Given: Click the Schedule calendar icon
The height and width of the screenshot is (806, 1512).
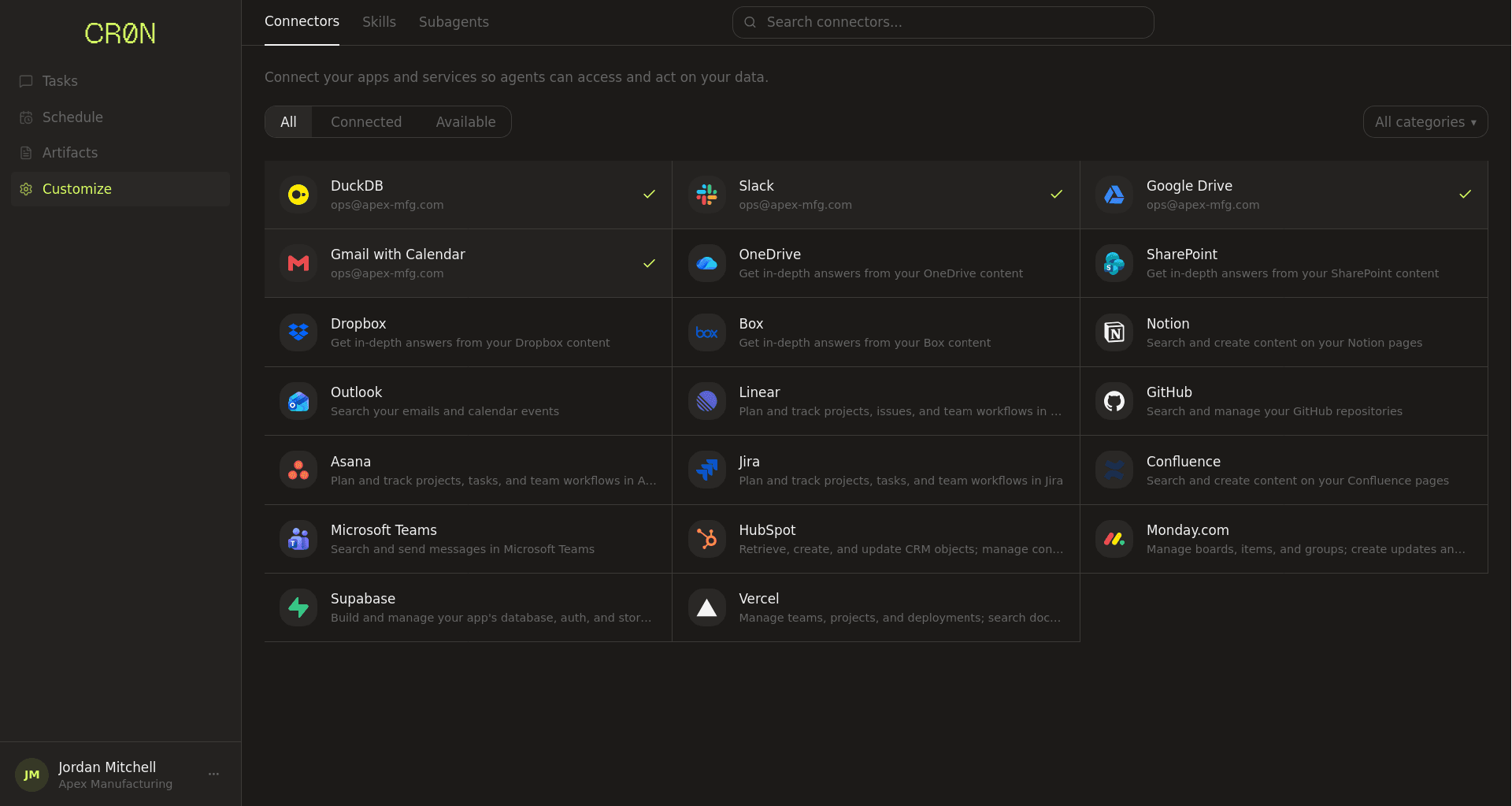Looking at the screenshot, I should click(26, 117).
